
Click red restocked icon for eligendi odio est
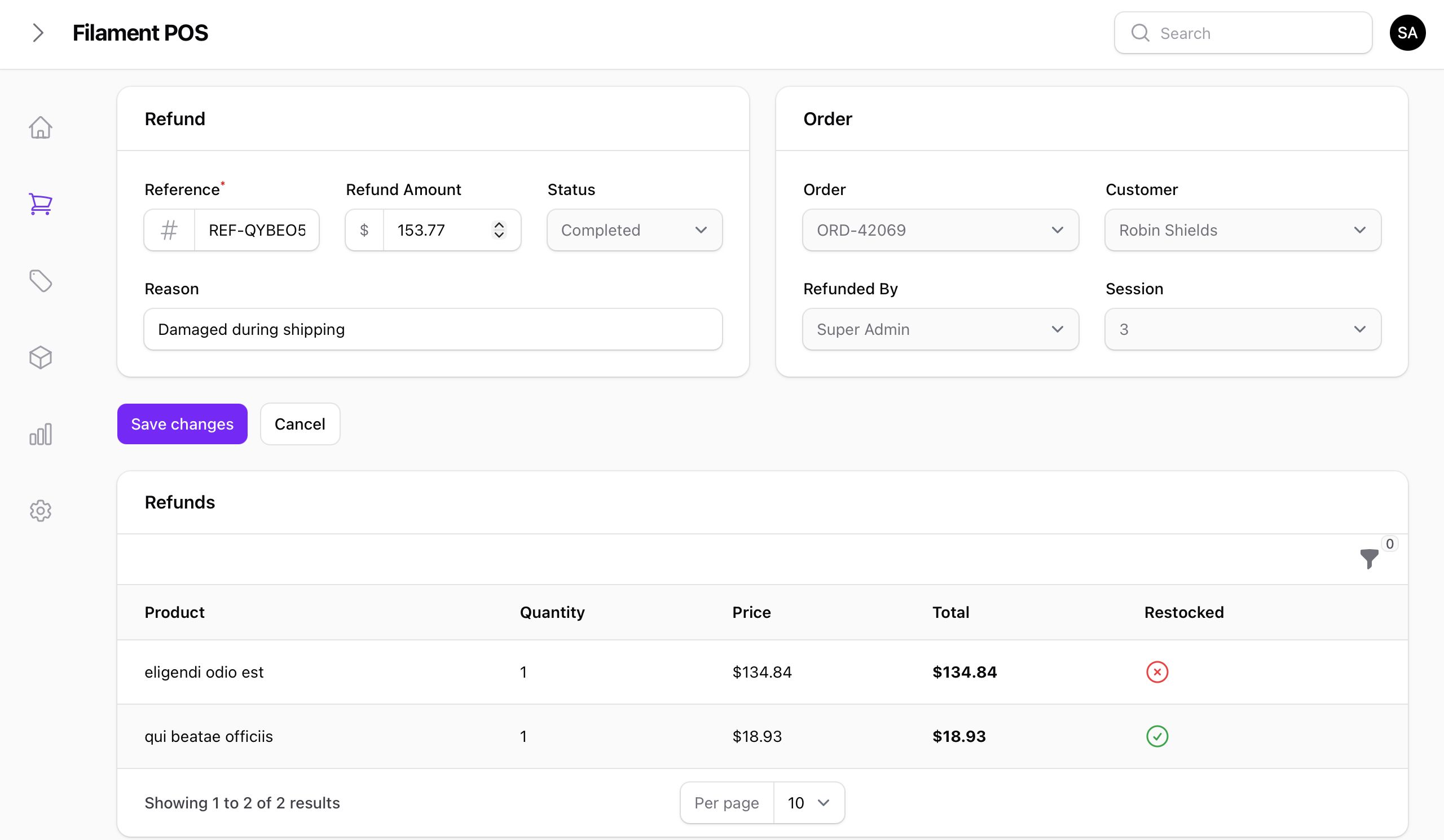point(1156,671)
